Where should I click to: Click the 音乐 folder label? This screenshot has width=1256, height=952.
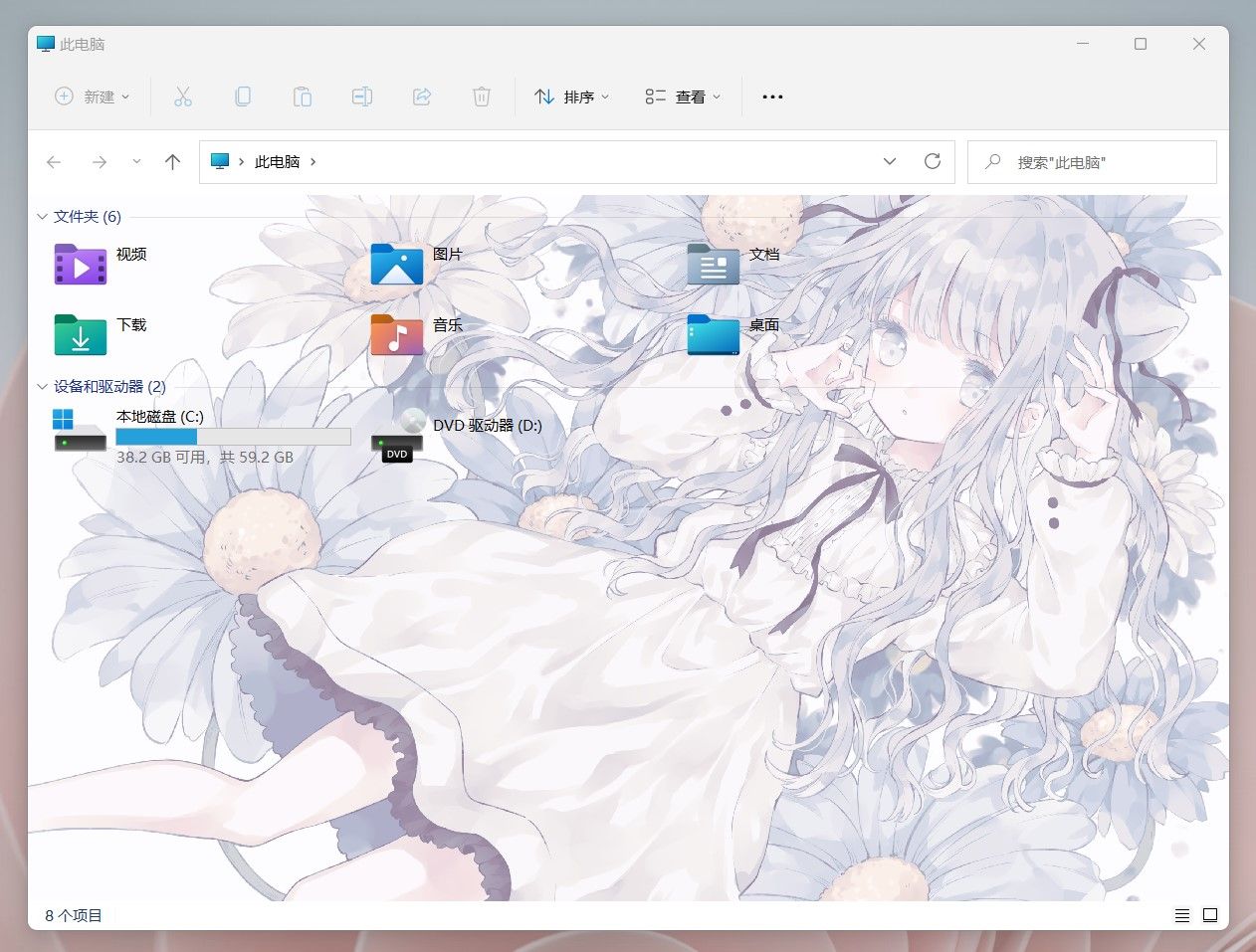tap(448, 325)
